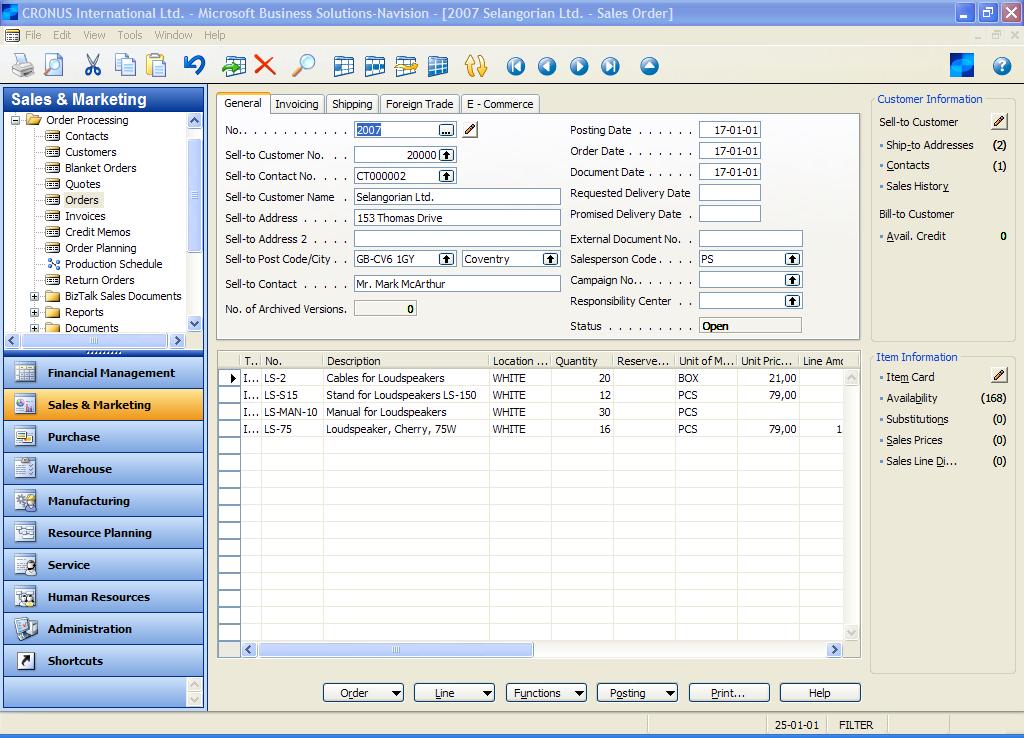Screen dimensions: 1024x738
Task: Collapse the Order Processing tree node
Action: click(x=16, y=120)
